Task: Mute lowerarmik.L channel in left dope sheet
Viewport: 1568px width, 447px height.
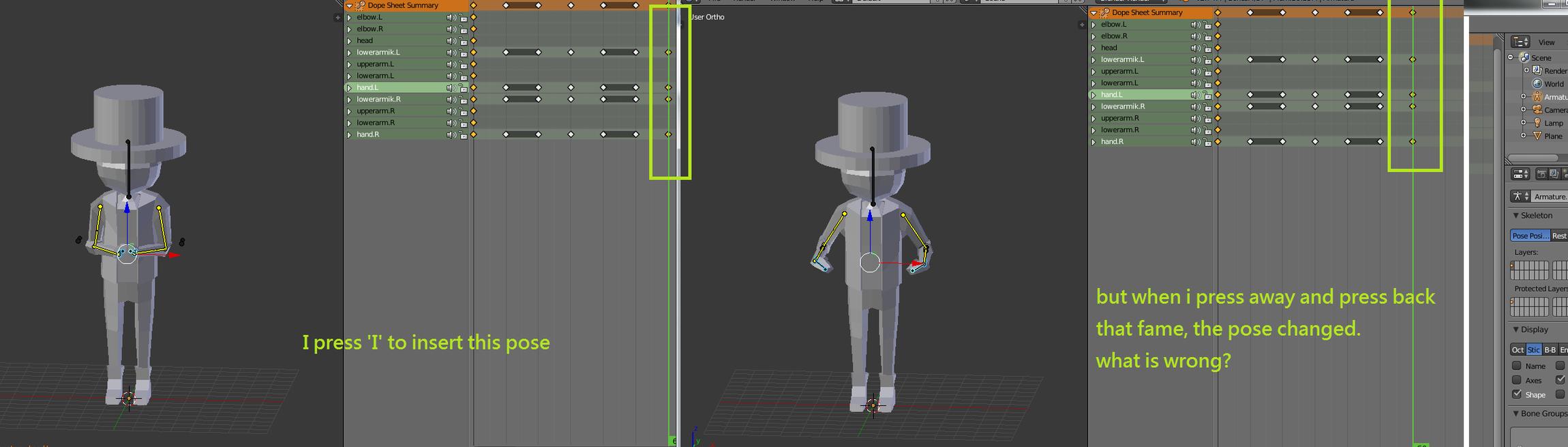Action: tap(451, 53)
